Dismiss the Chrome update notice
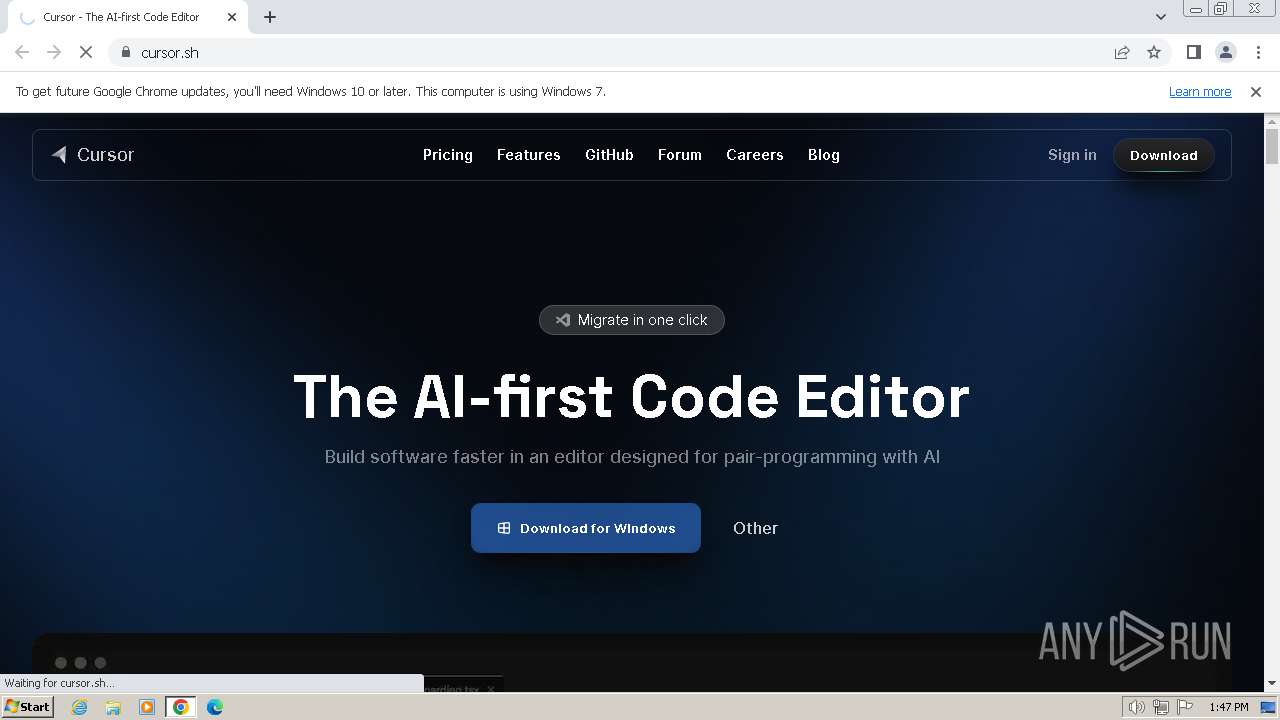The width and height of the screenshot is (1280, 720). [x=1256, y=91]
